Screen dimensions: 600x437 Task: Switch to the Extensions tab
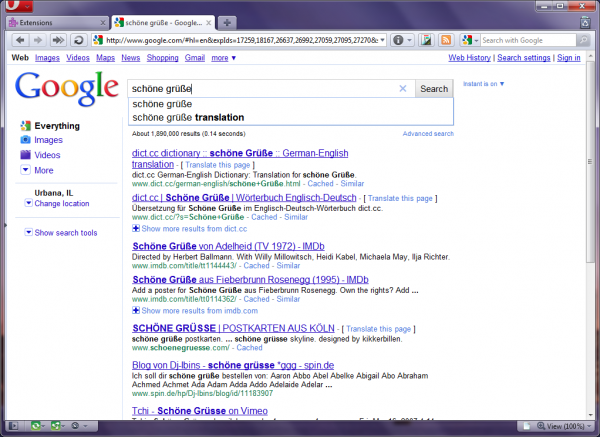coord(57,23)
